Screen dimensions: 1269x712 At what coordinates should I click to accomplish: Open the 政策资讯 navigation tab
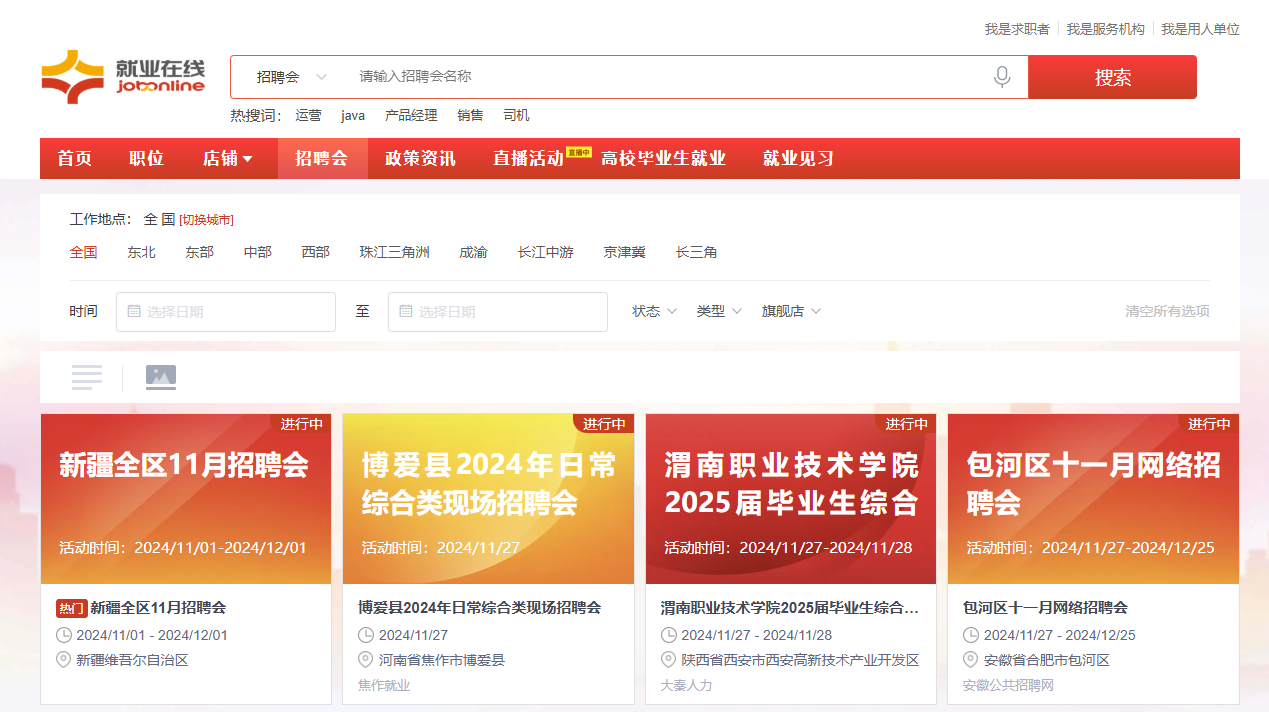point(420,159)
